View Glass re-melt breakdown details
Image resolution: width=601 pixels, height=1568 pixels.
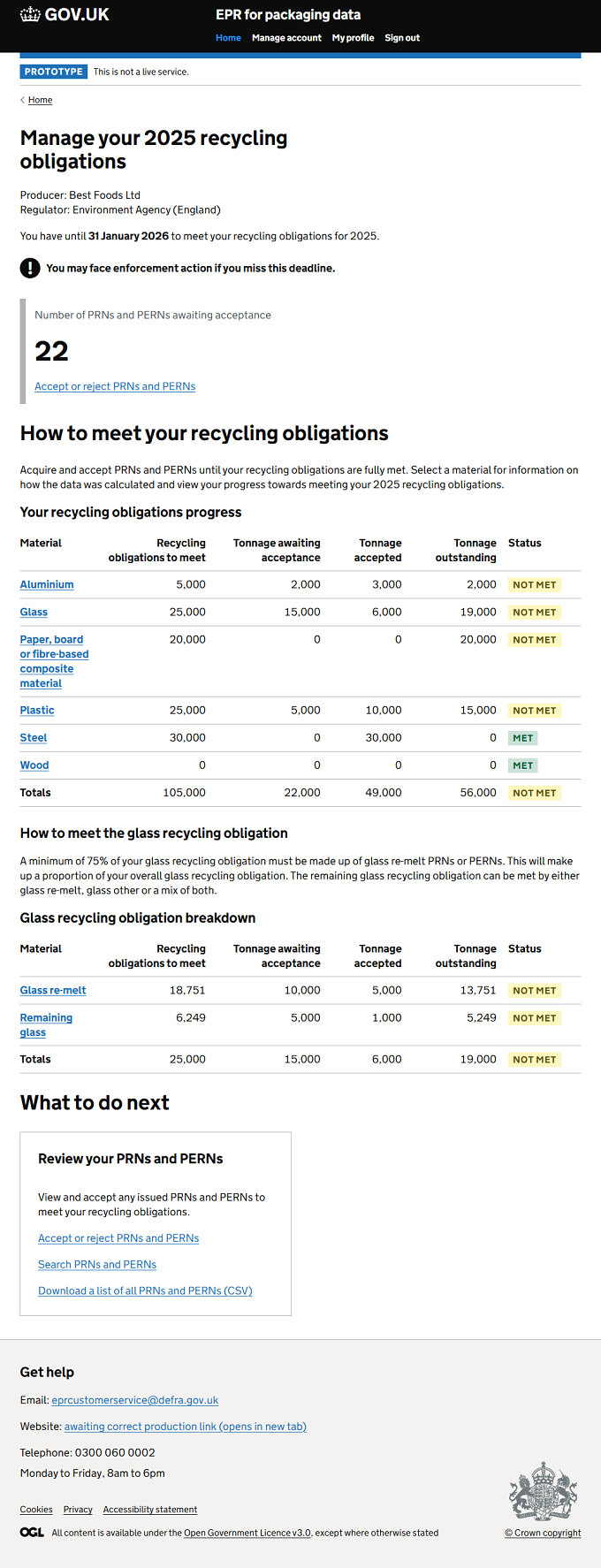pos(53,990)
